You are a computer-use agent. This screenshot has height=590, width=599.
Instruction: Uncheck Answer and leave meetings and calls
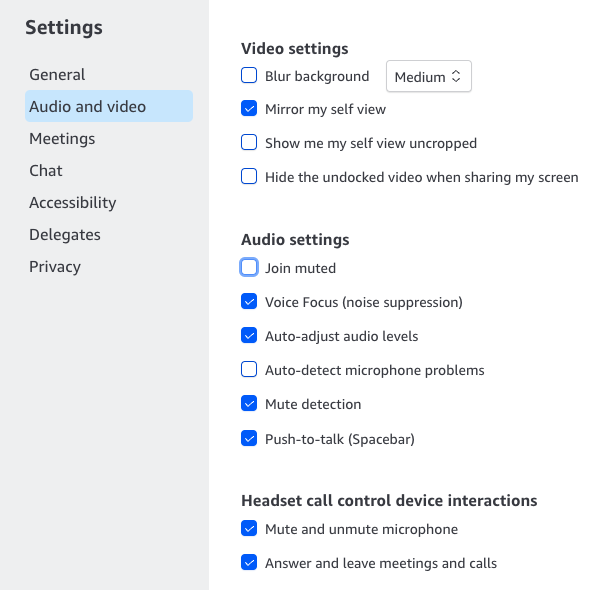click(x=249, y=562)
